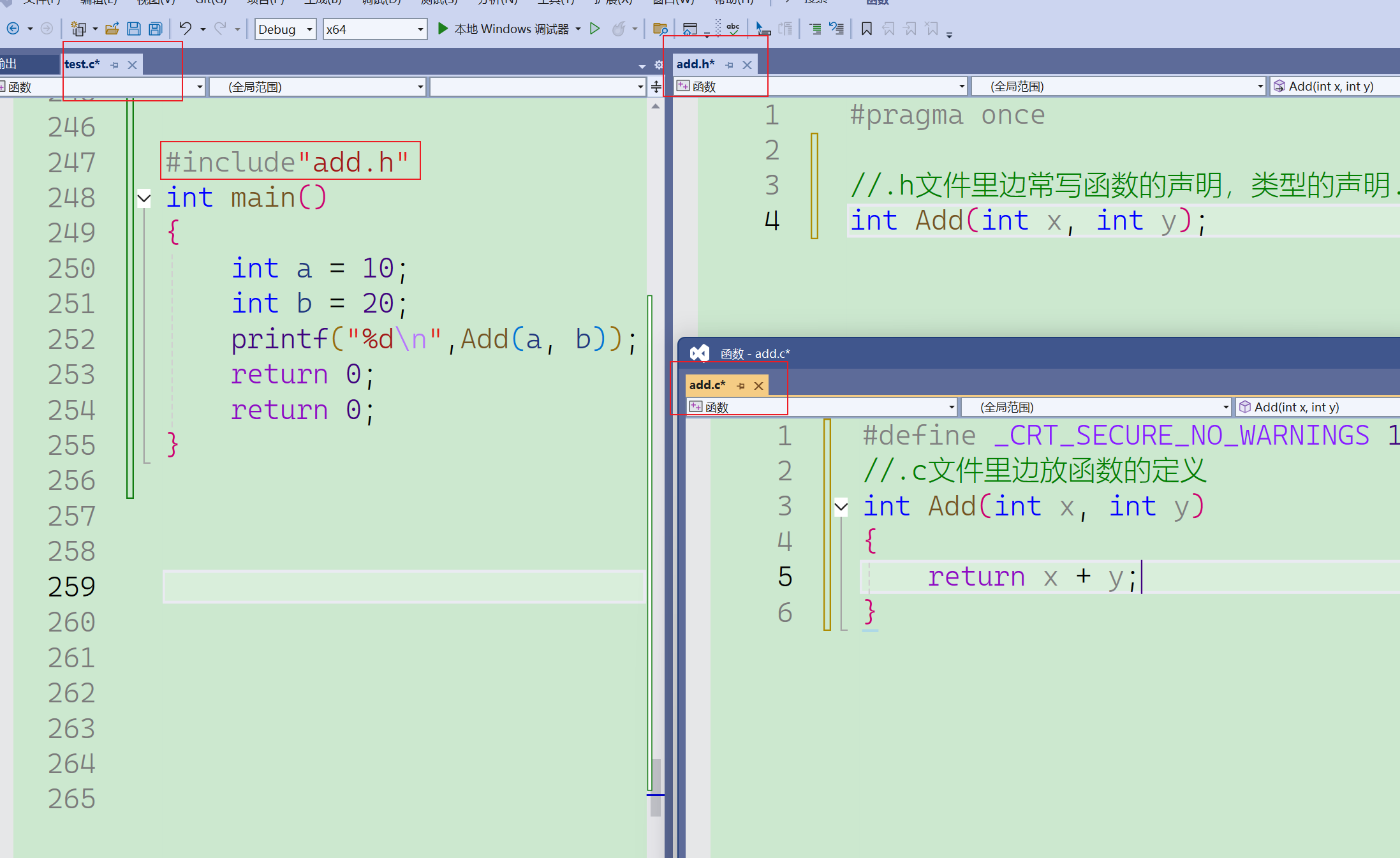Click the Undo arrow icon
Screen dimensions: 1400x858
click(x=185, y=29)
